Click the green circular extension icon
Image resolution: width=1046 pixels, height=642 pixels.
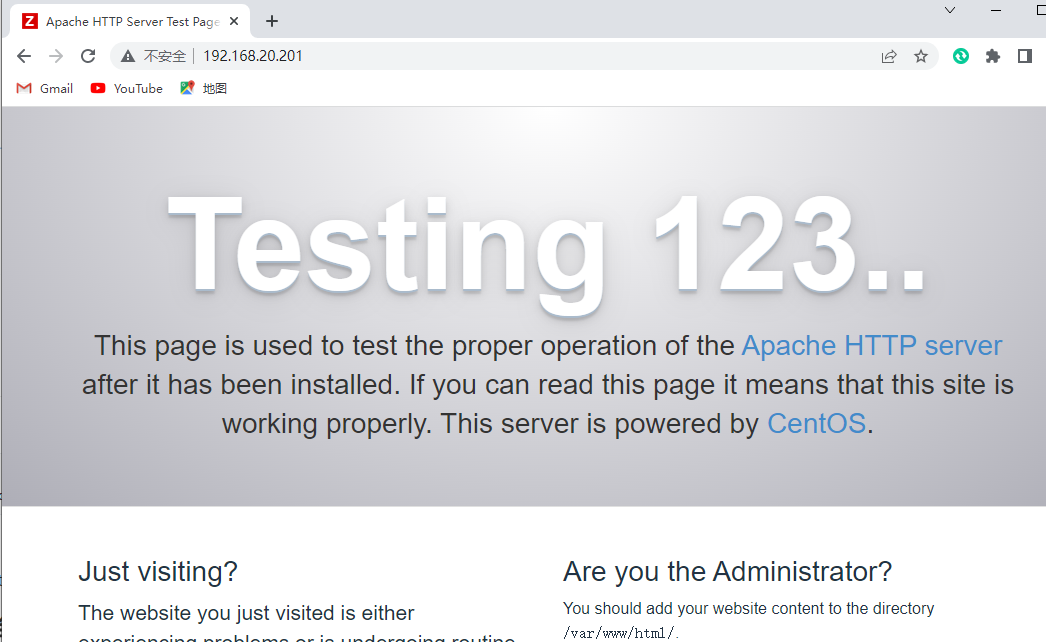coord(961,56)
